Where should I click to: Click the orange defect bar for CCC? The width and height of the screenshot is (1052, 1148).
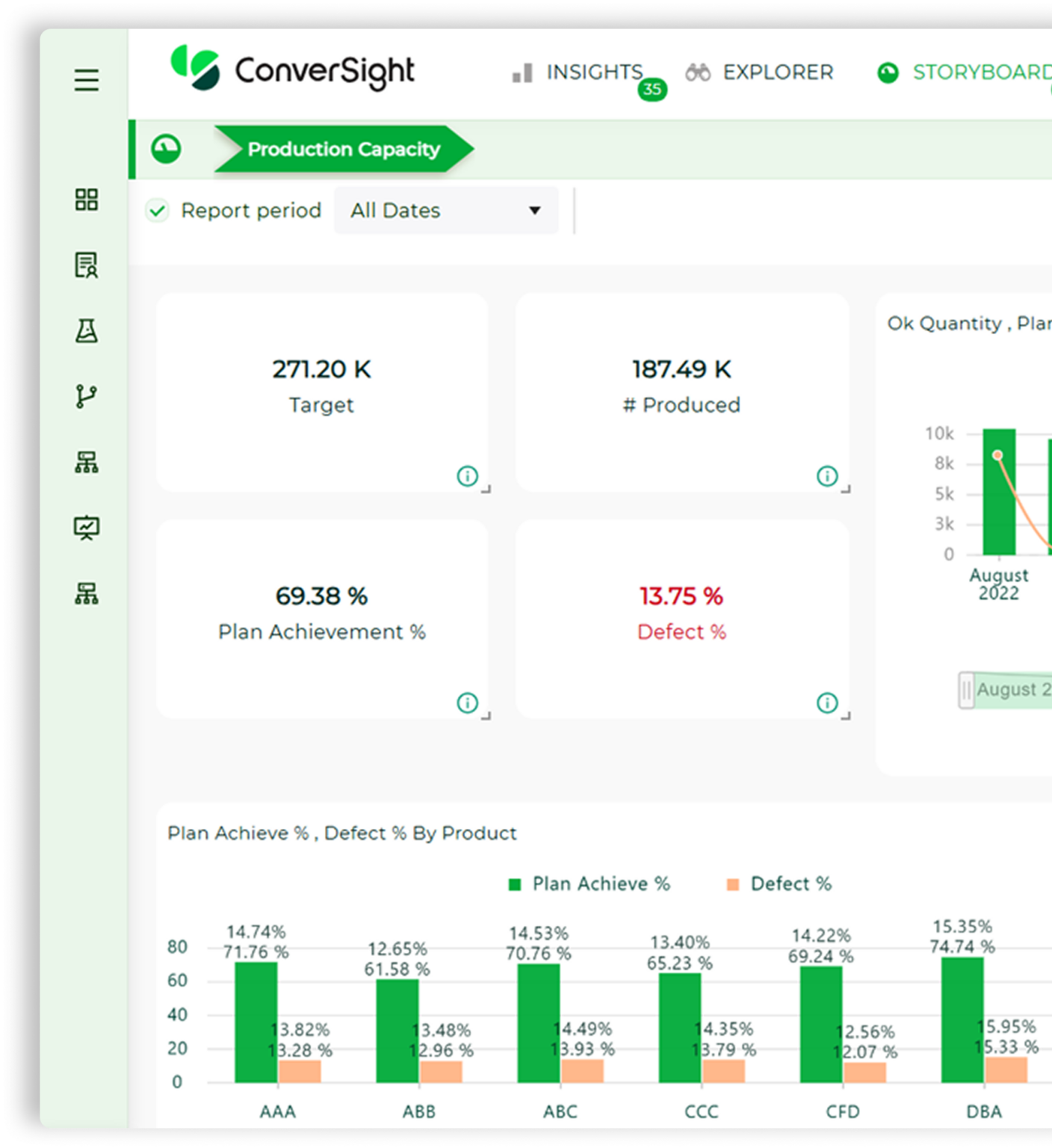[724, 1071]
